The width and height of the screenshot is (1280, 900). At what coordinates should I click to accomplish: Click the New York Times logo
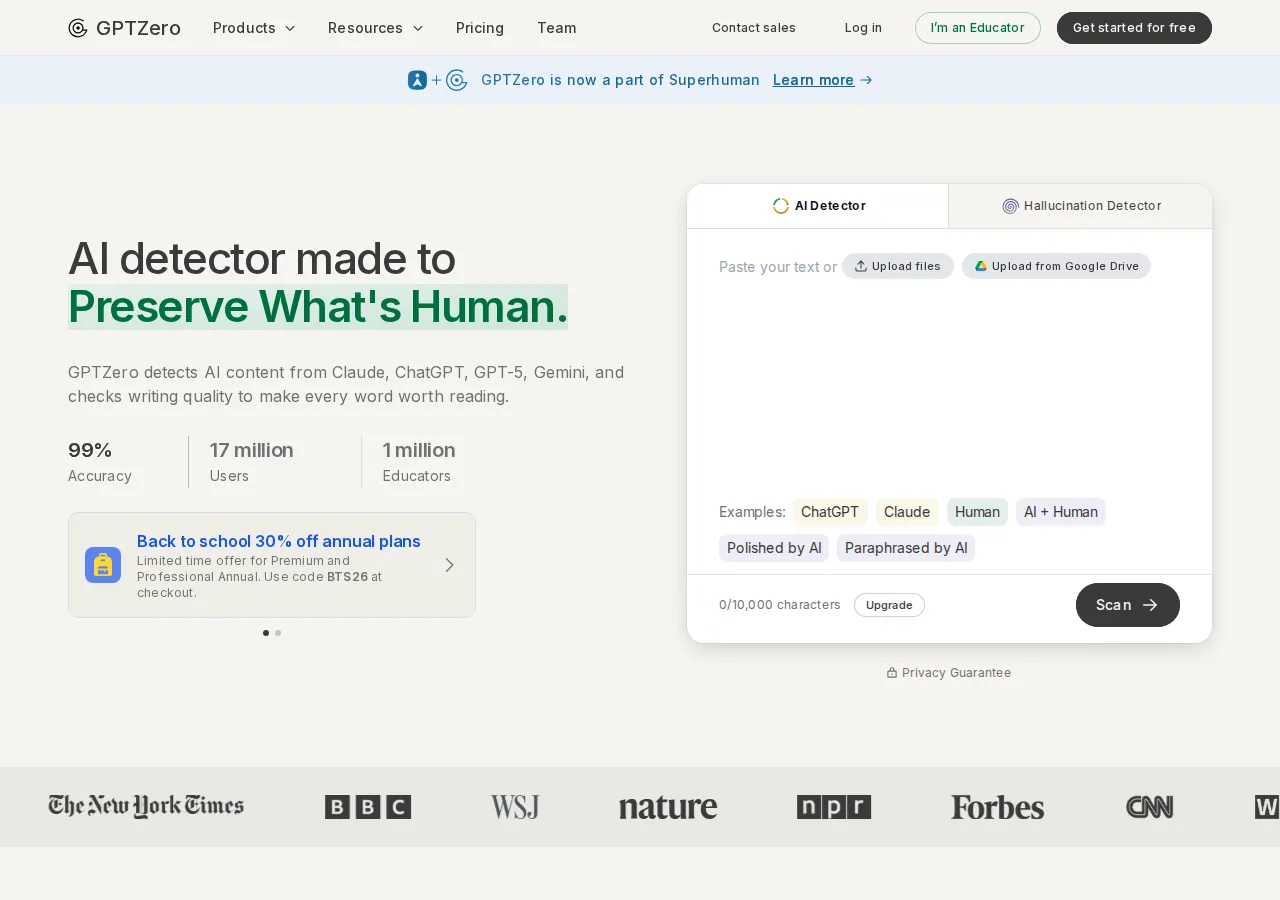(146, 806)
